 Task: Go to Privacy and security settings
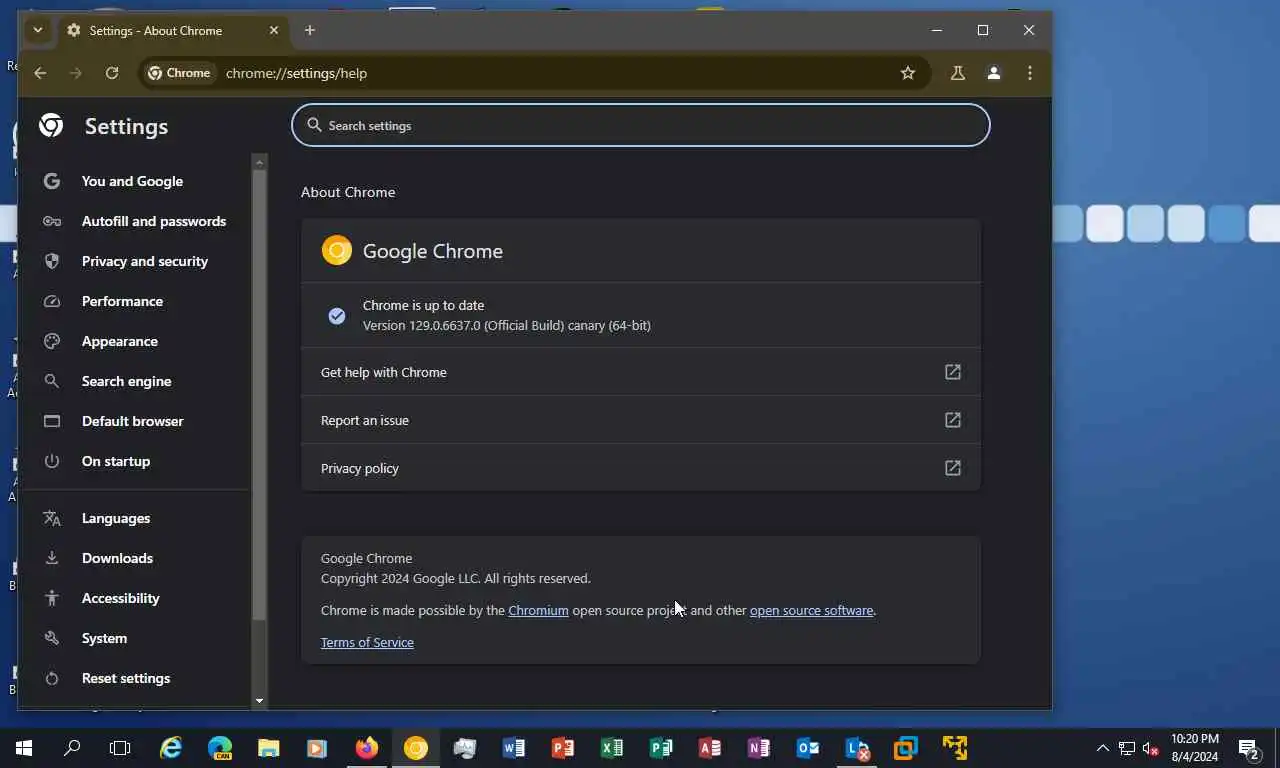[145, 261]
